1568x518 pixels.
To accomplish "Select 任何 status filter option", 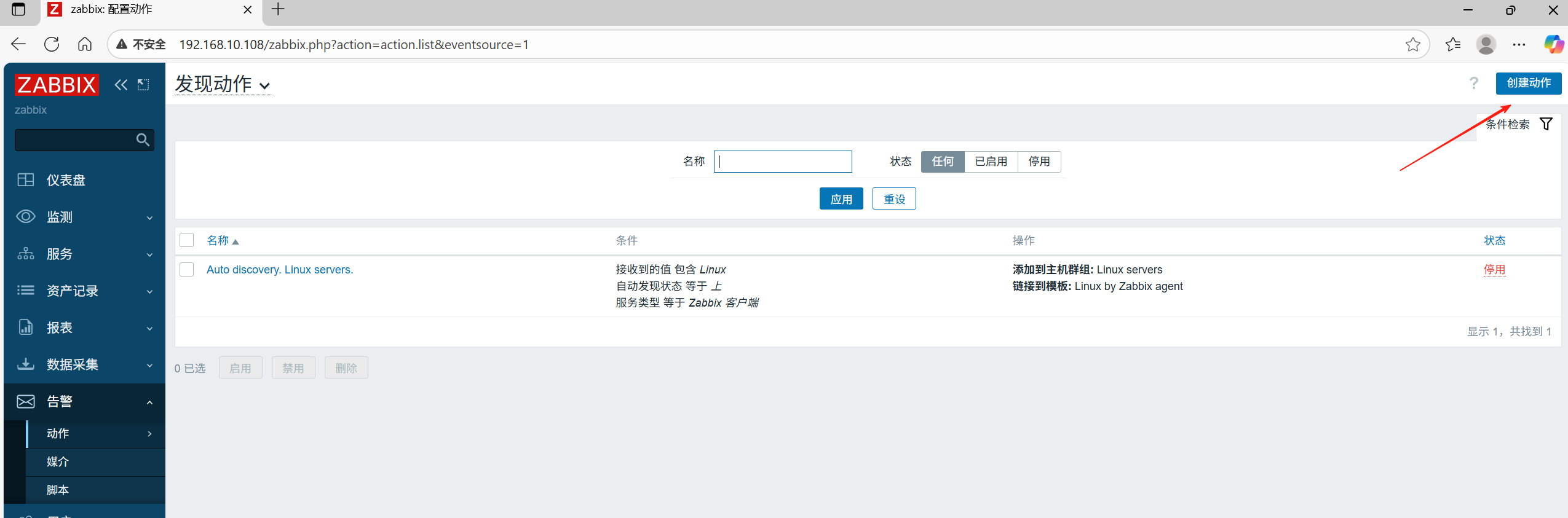I will [x=943, y=162].
